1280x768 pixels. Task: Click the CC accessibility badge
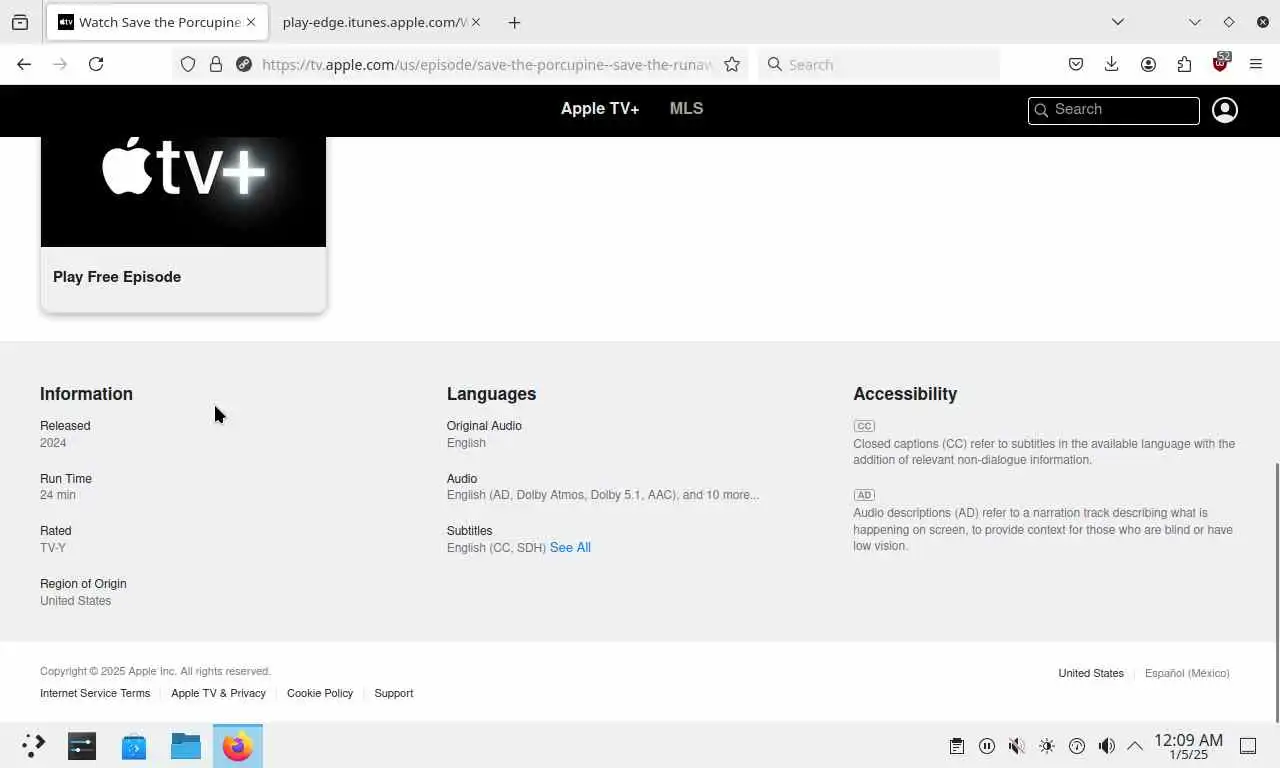click(x=865, y=426)
